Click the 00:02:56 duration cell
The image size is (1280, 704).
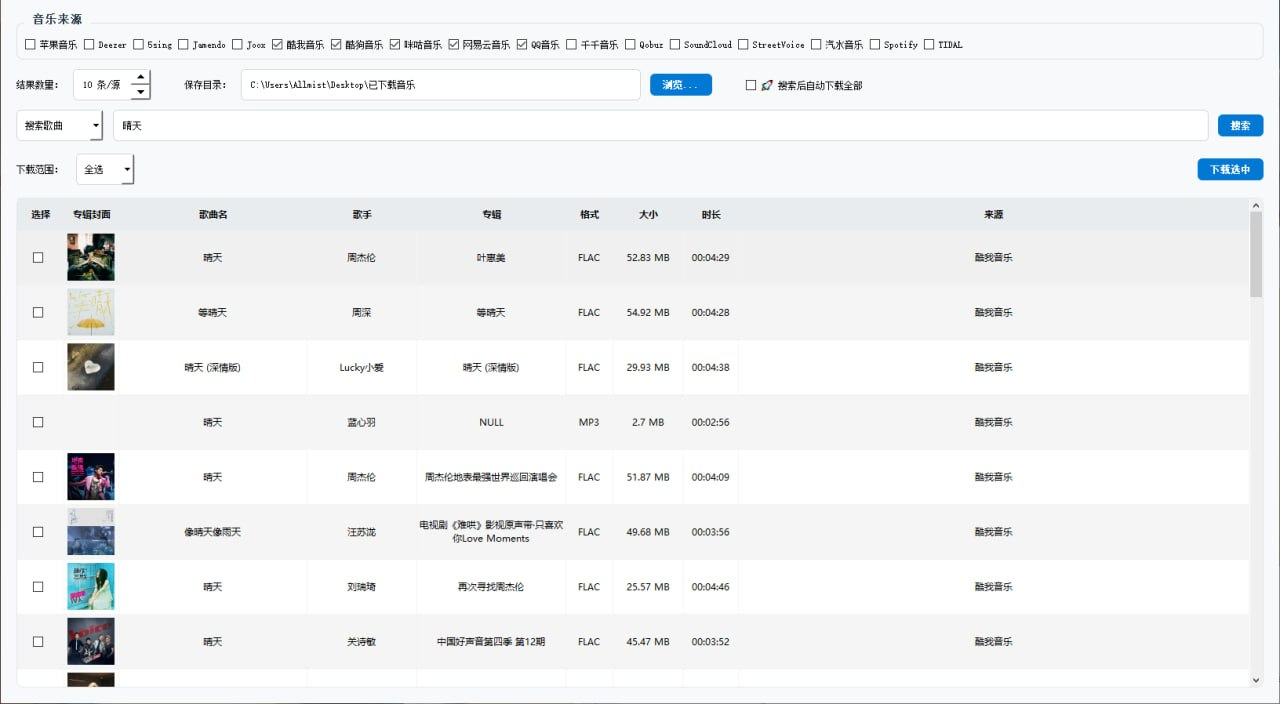[711, 422]
